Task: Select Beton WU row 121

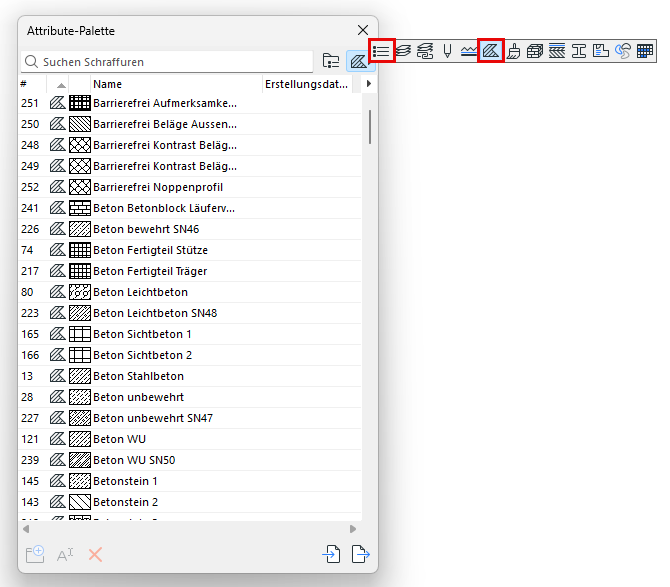Action: click(190, 439)
